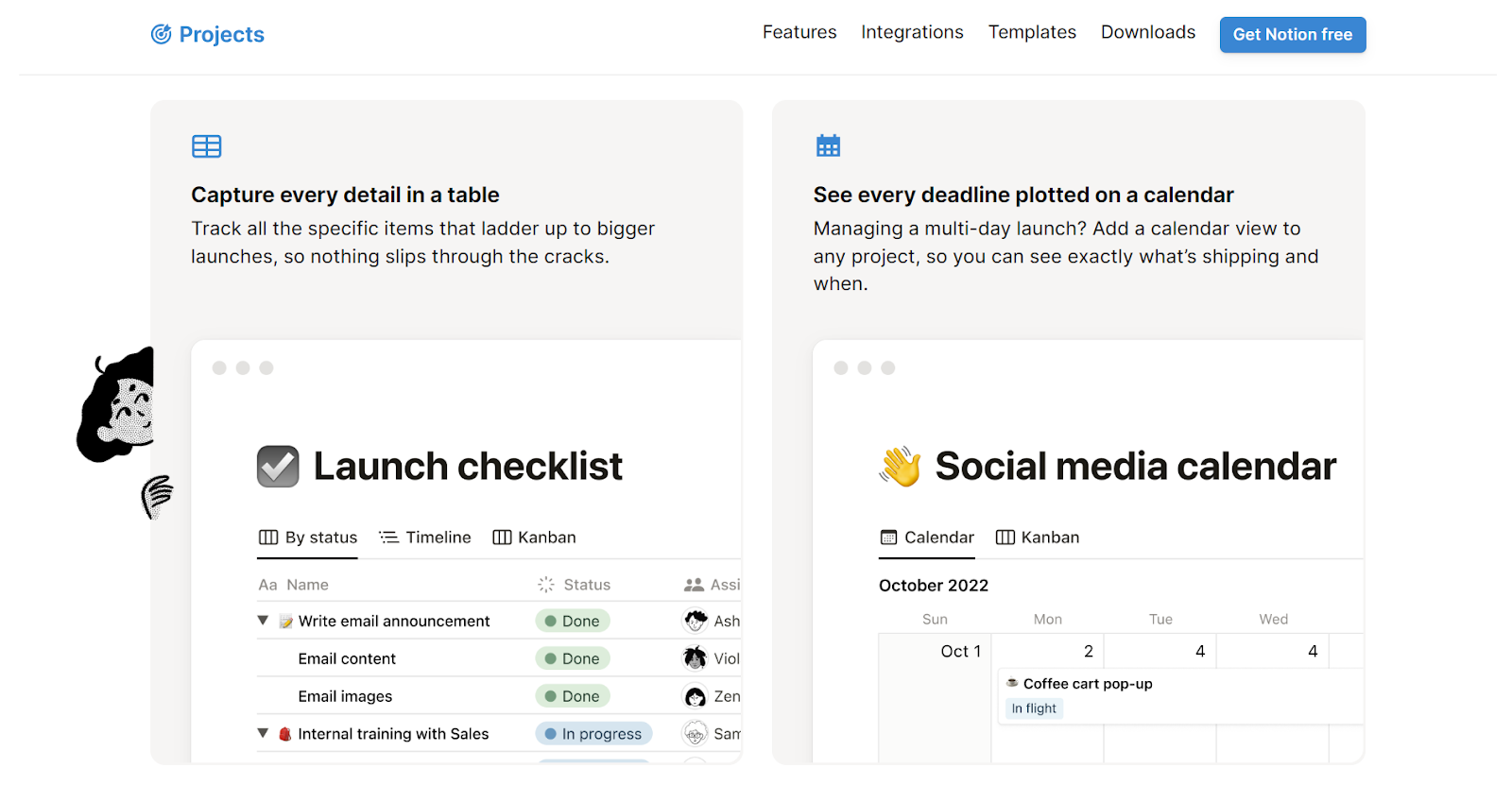Click the Projects target logo icon
This screenshot has height=785, width=1512.
tap(162, 35)
